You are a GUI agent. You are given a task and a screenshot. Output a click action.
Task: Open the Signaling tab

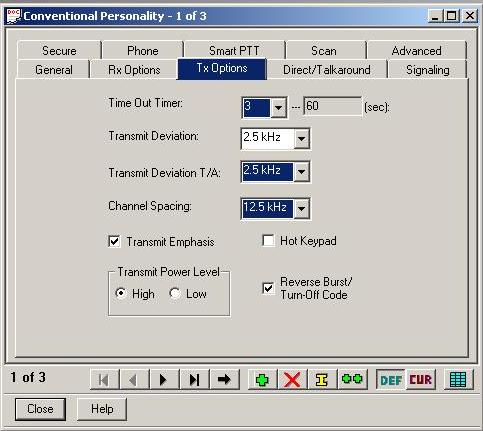(x=427, y=70)
